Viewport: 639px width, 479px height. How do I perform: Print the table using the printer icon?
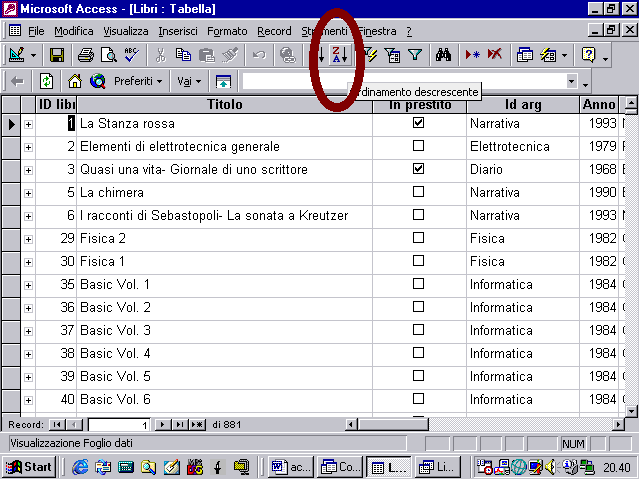point(86,55)
